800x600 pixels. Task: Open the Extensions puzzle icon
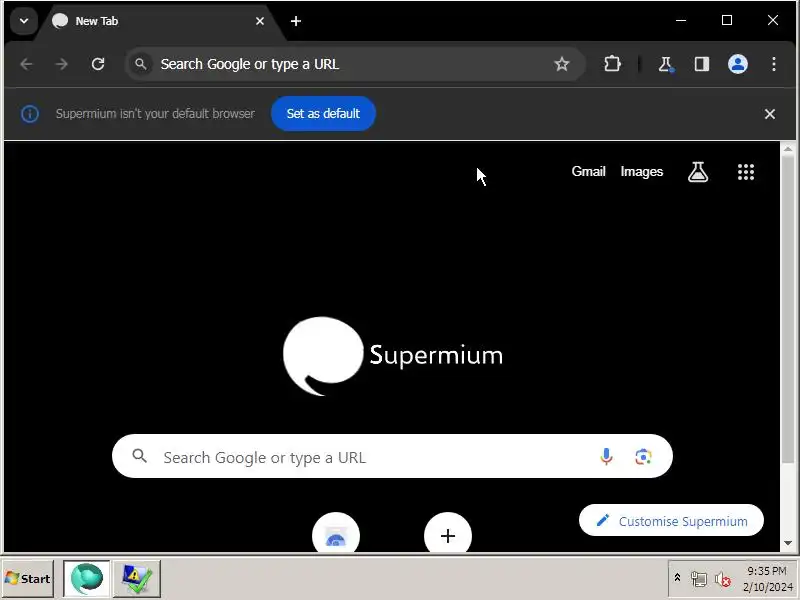click(612, 64)
